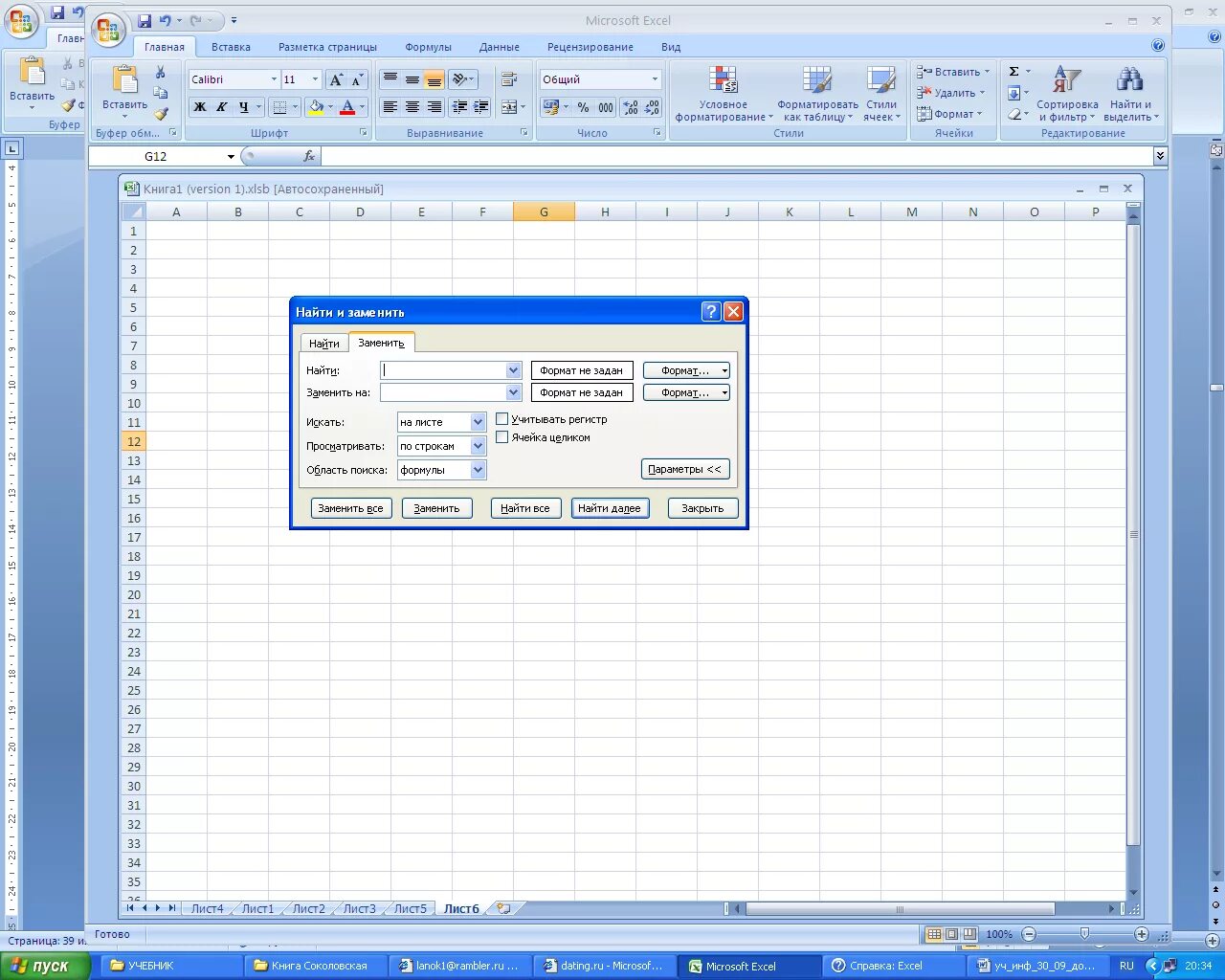
Task: Click the zoom slider thumb in status bar
Action: coord(1084,934)
